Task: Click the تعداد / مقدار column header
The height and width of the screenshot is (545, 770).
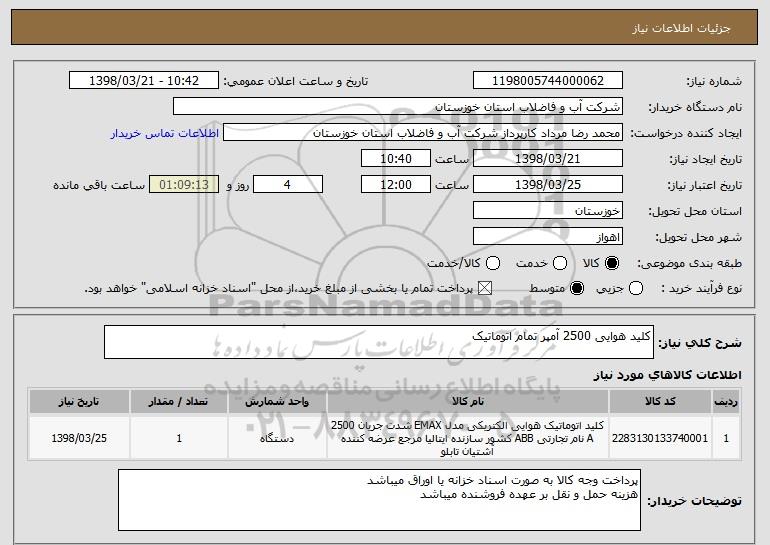Action: click(x=179, y=402)
